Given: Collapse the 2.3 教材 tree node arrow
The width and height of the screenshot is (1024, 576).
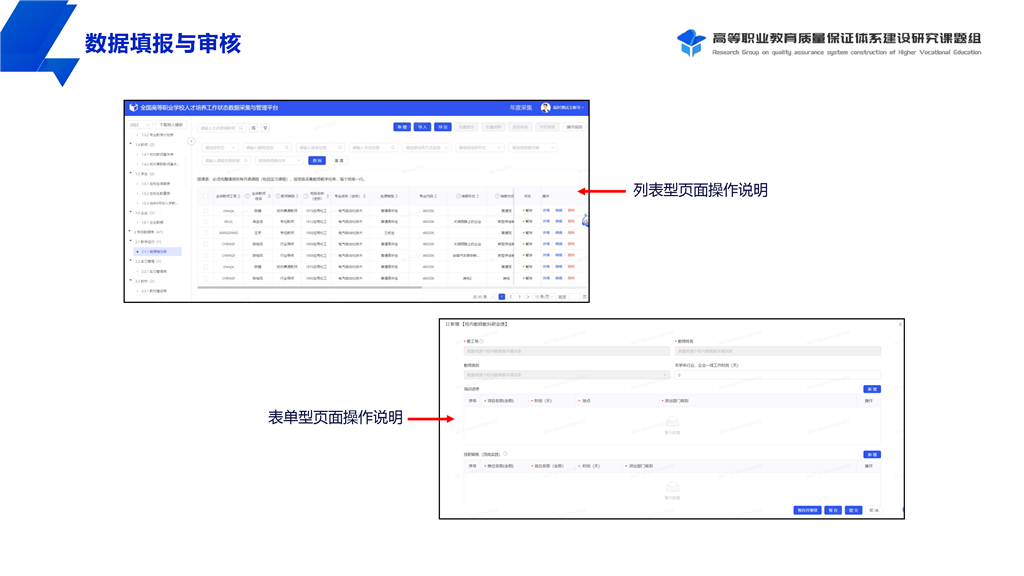Looking at the screenshot, I should 131,281.
